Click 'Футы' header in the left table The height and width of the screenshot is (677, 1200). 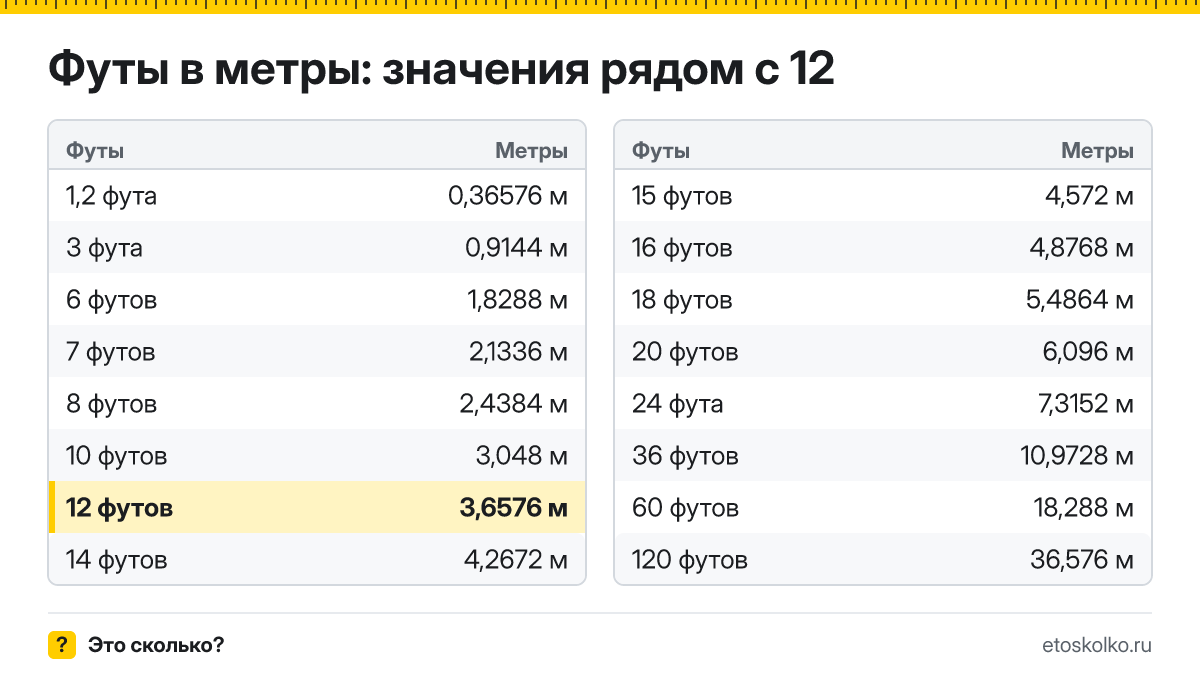pos(95,151)
